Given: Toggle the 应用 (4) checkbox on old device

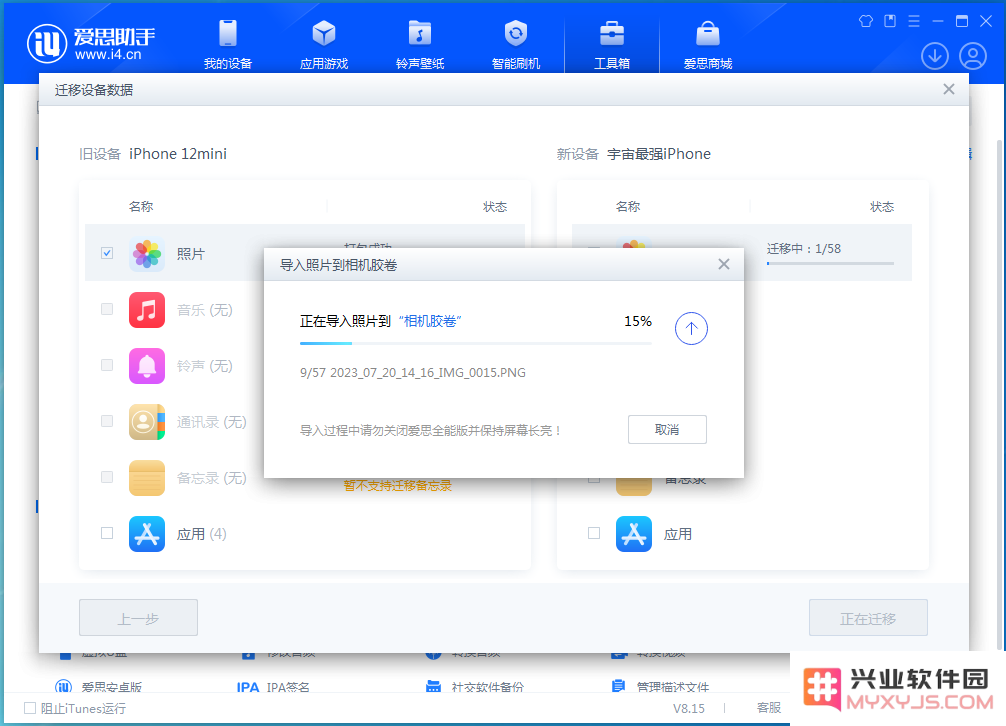Looking at the screenshot, I should pos(107,533).
